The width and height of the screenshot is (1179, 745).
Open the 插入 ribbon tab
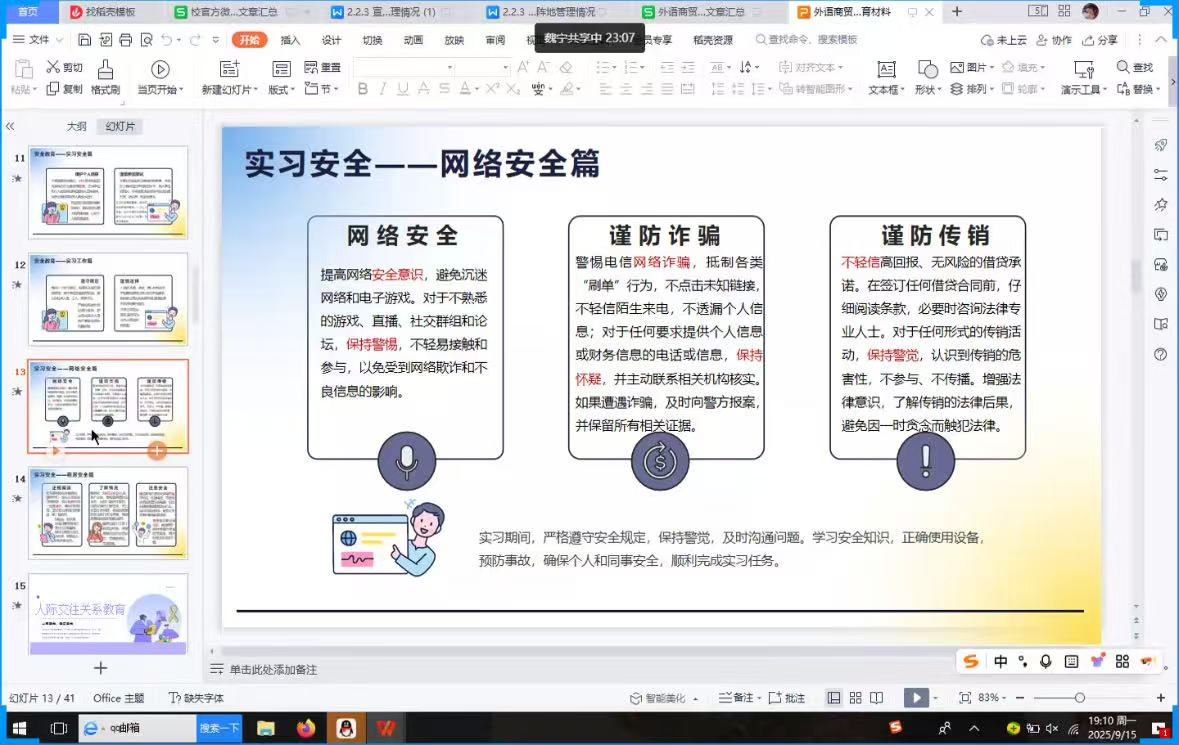[290, 40]
